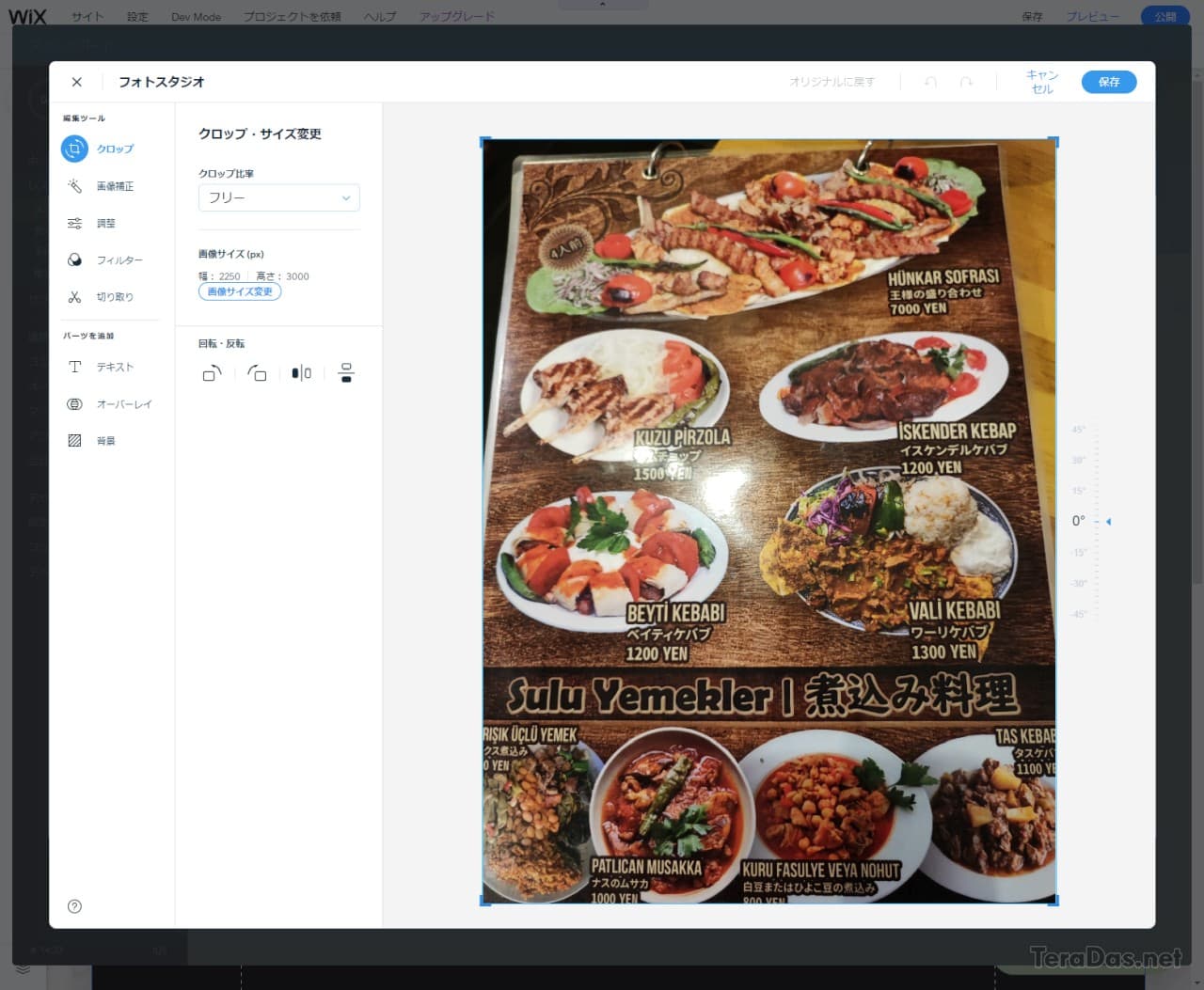The image size is (1204, 990).
Task: Click the top-left crop corner handle
Action: click(x=484, y=141)
